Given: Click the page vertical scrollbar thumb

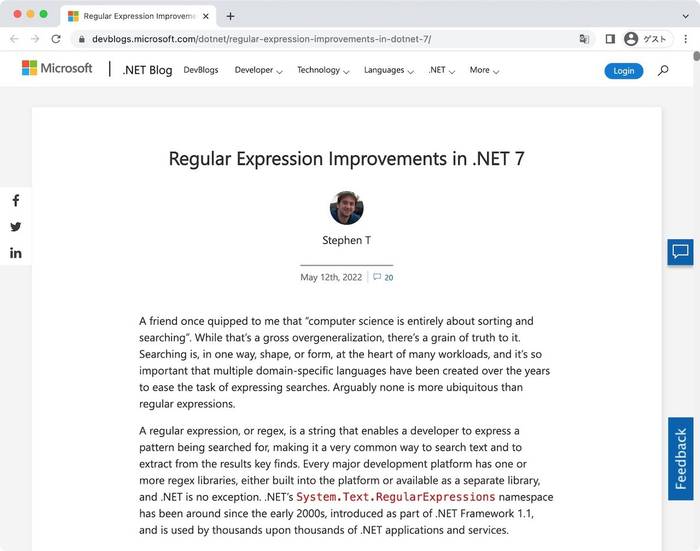Looking at the screenshot, I should point(696,56).
